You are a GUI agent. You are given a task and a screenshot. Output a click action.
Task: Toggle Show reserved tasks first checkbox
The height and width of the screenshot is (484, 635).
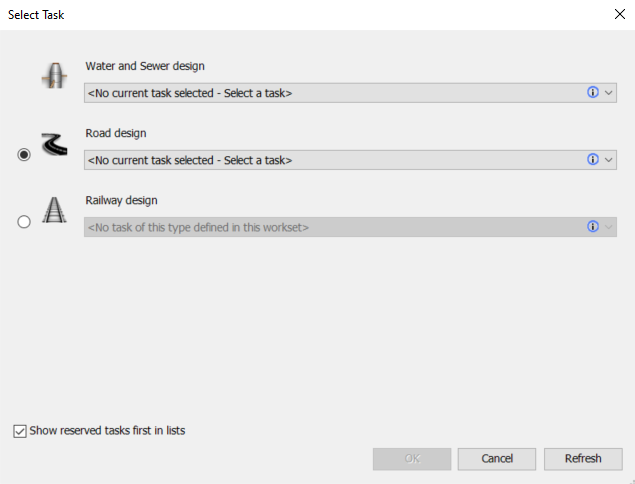tap(20, 431)
